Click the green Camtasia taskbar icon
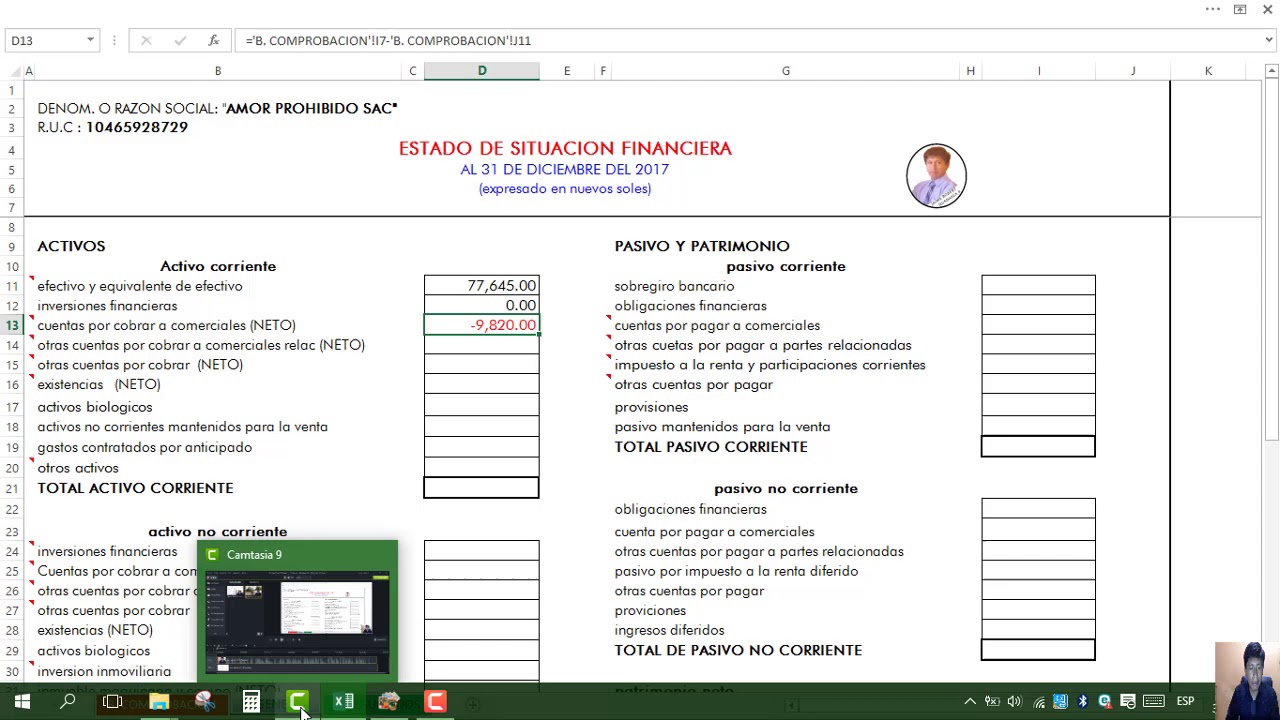Viewport: 1280px width, 720px height. [297, 702]
